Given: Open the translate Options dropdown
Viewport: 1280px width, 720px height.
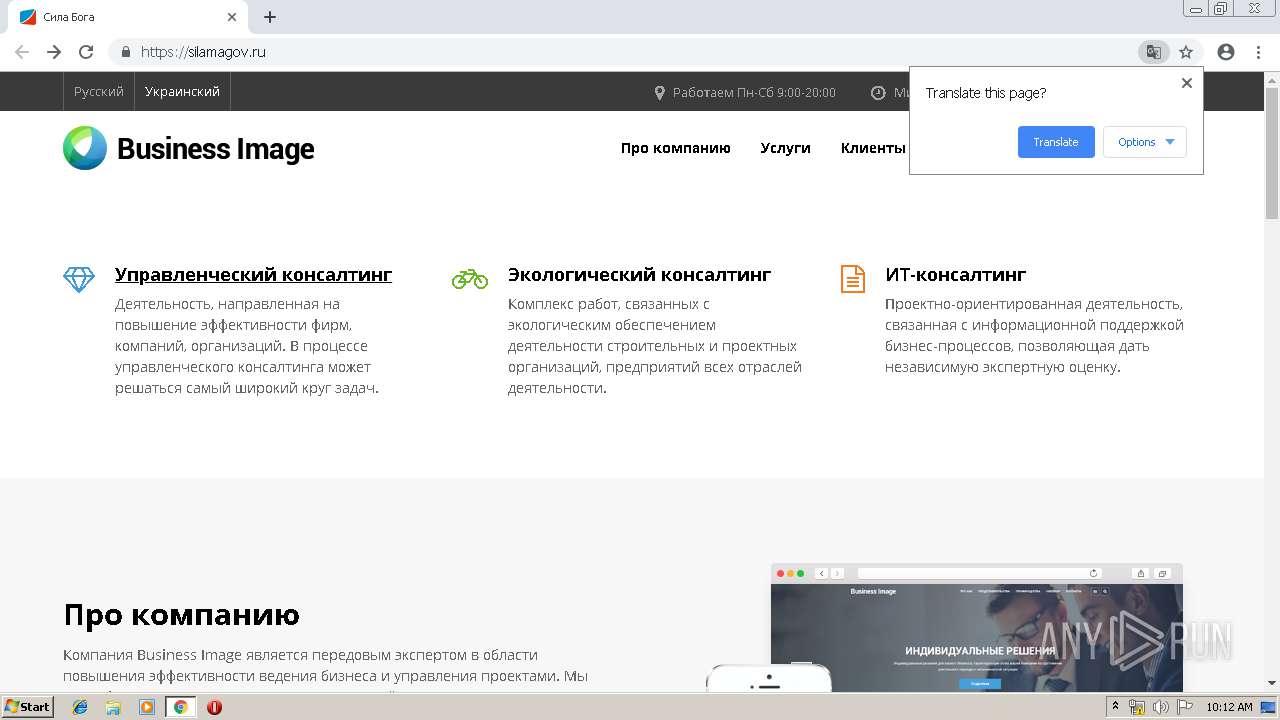Looking at the screenshot, I should (1145, 142).
